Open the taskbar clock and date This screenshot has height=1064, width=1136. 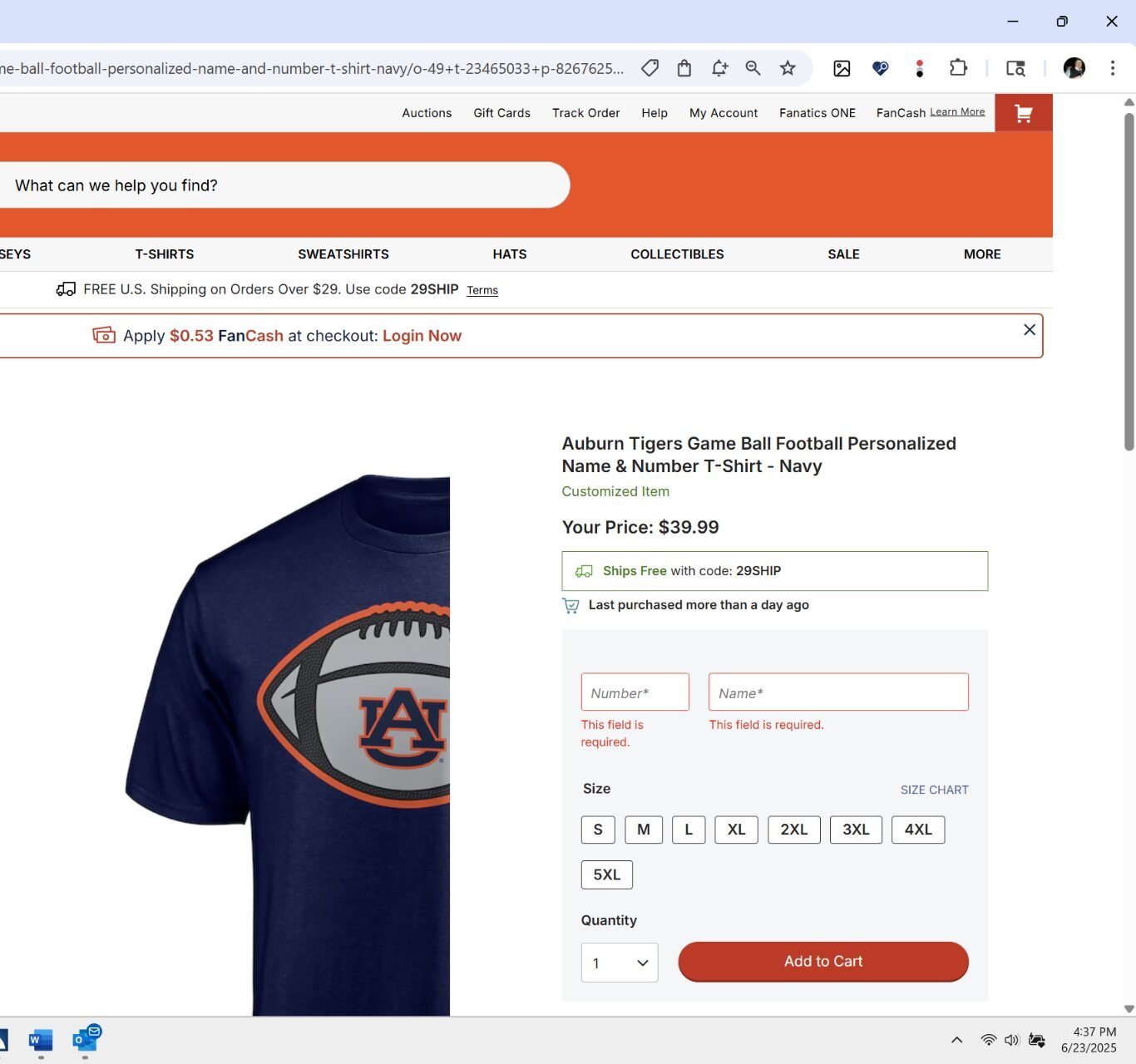click(1089, 1040)
